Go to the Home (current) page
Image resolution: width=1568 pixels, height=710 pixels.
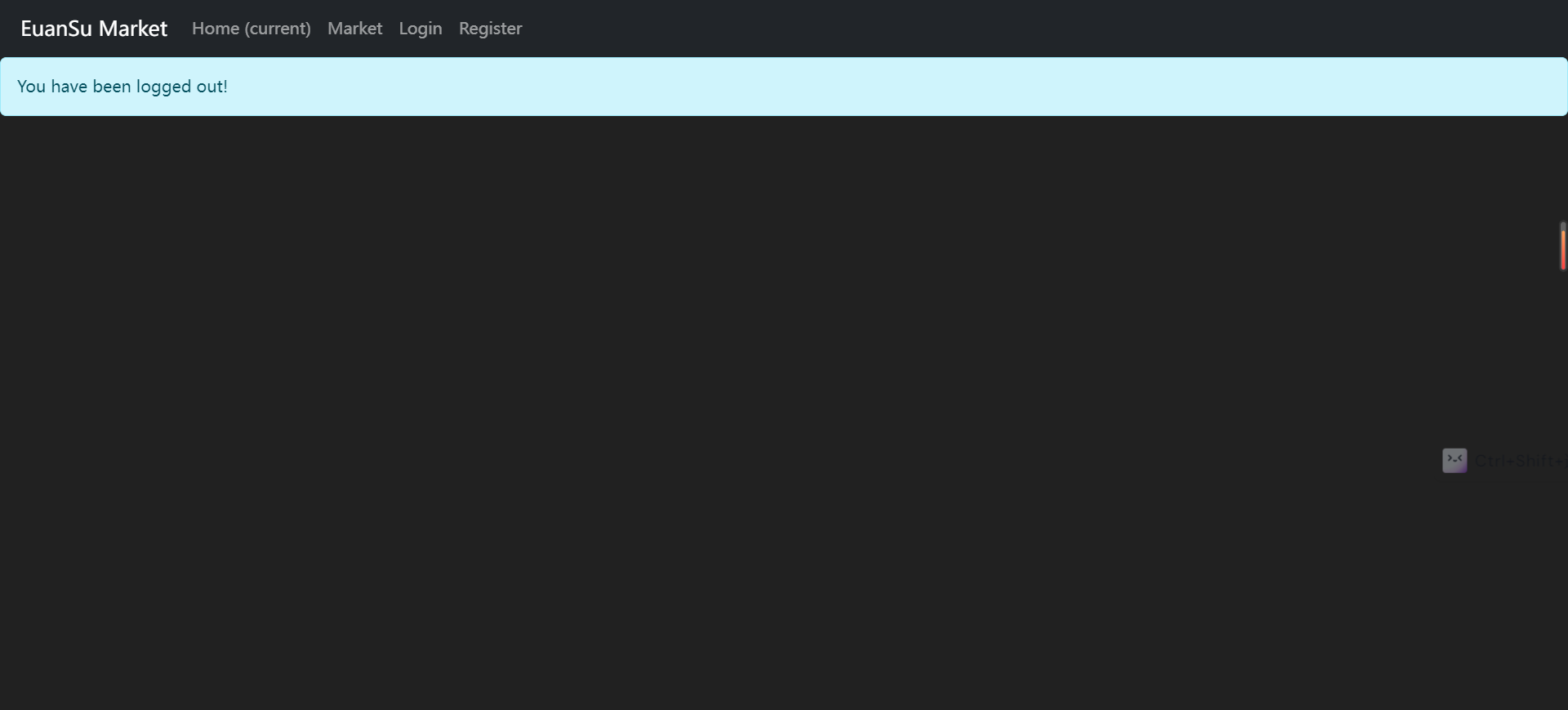(x=252, y=29)
